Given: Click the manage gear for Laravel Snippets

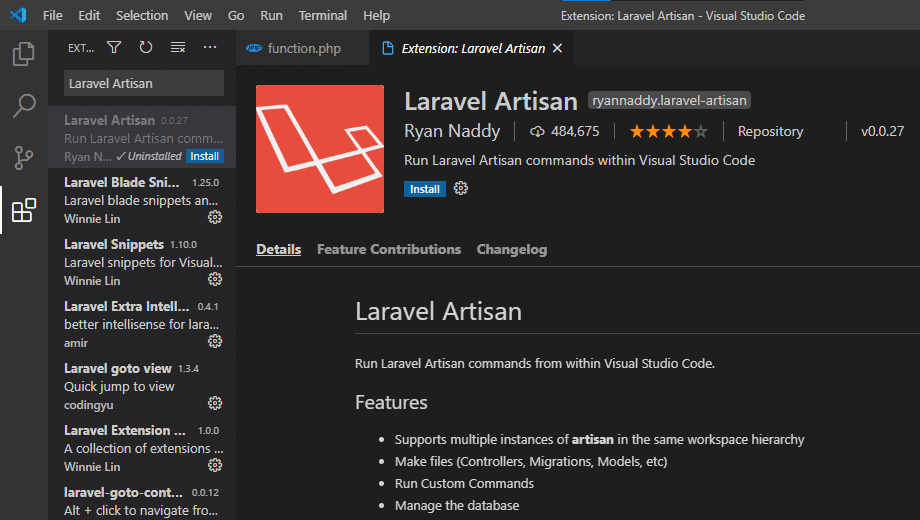Looking at the screenshot, I should pyautogui.click(x=214, y=280).
